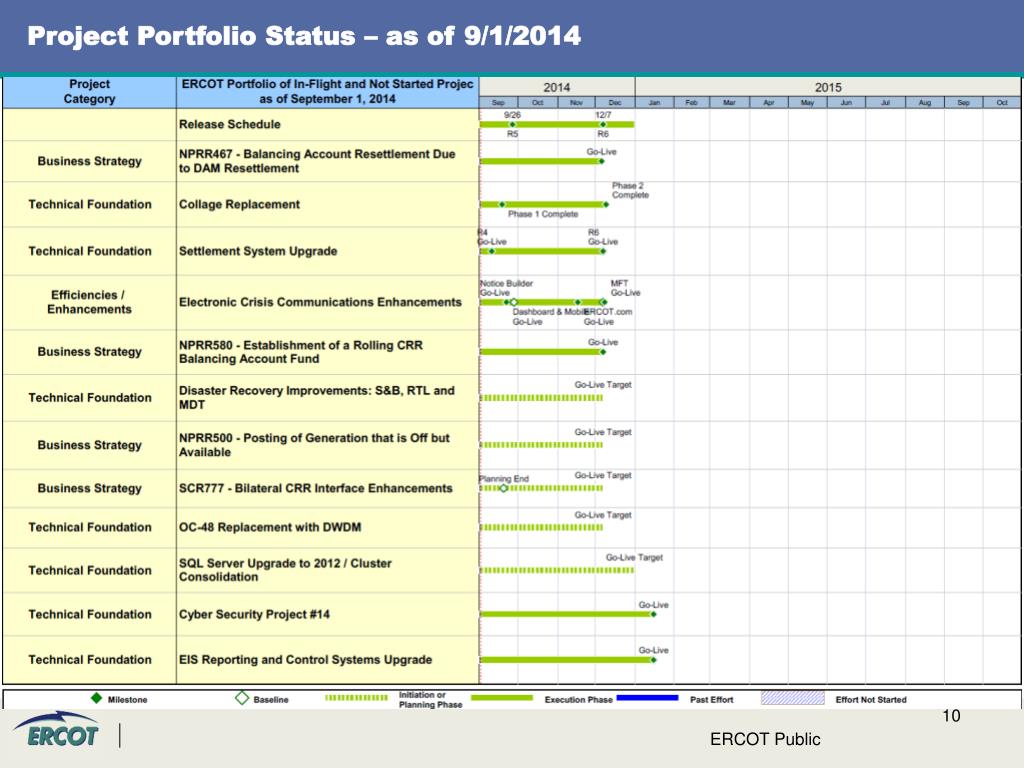Click the NPRR500 dotted planning bar
1024x768 pixels.
[x=541, y=445]
